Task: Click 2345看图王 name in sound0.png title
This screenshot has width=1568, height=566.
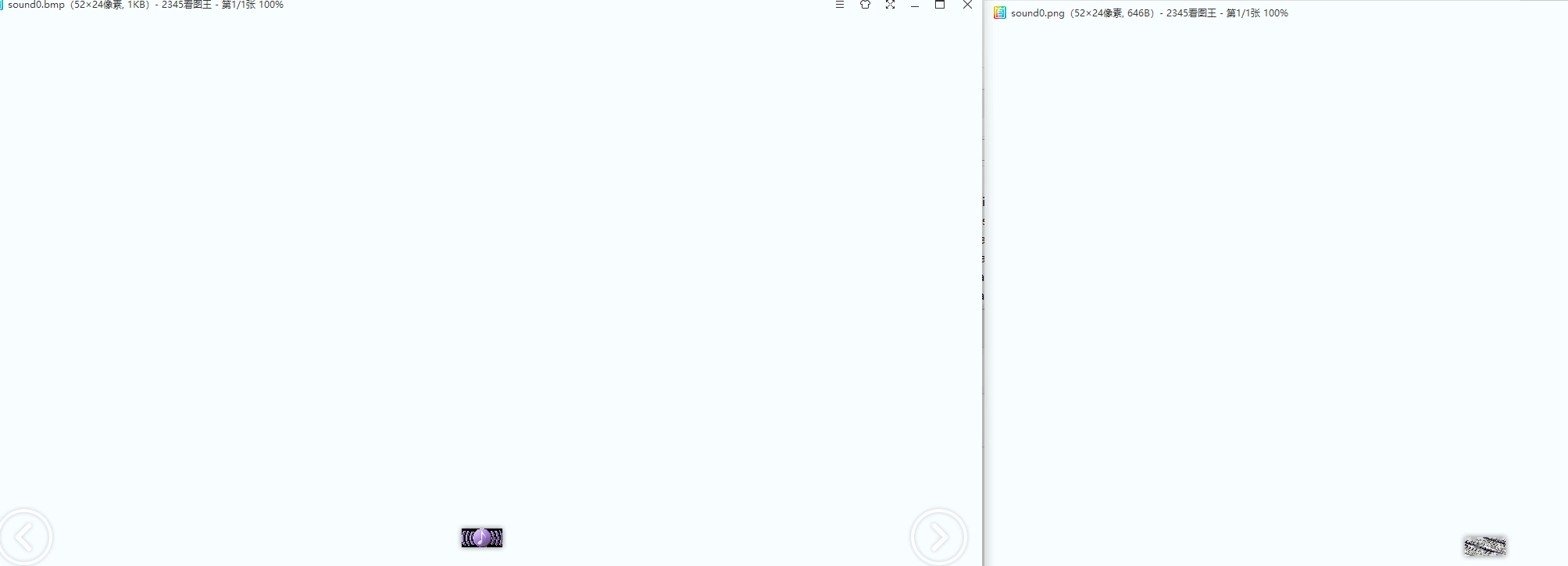Action: [1191, 13]
